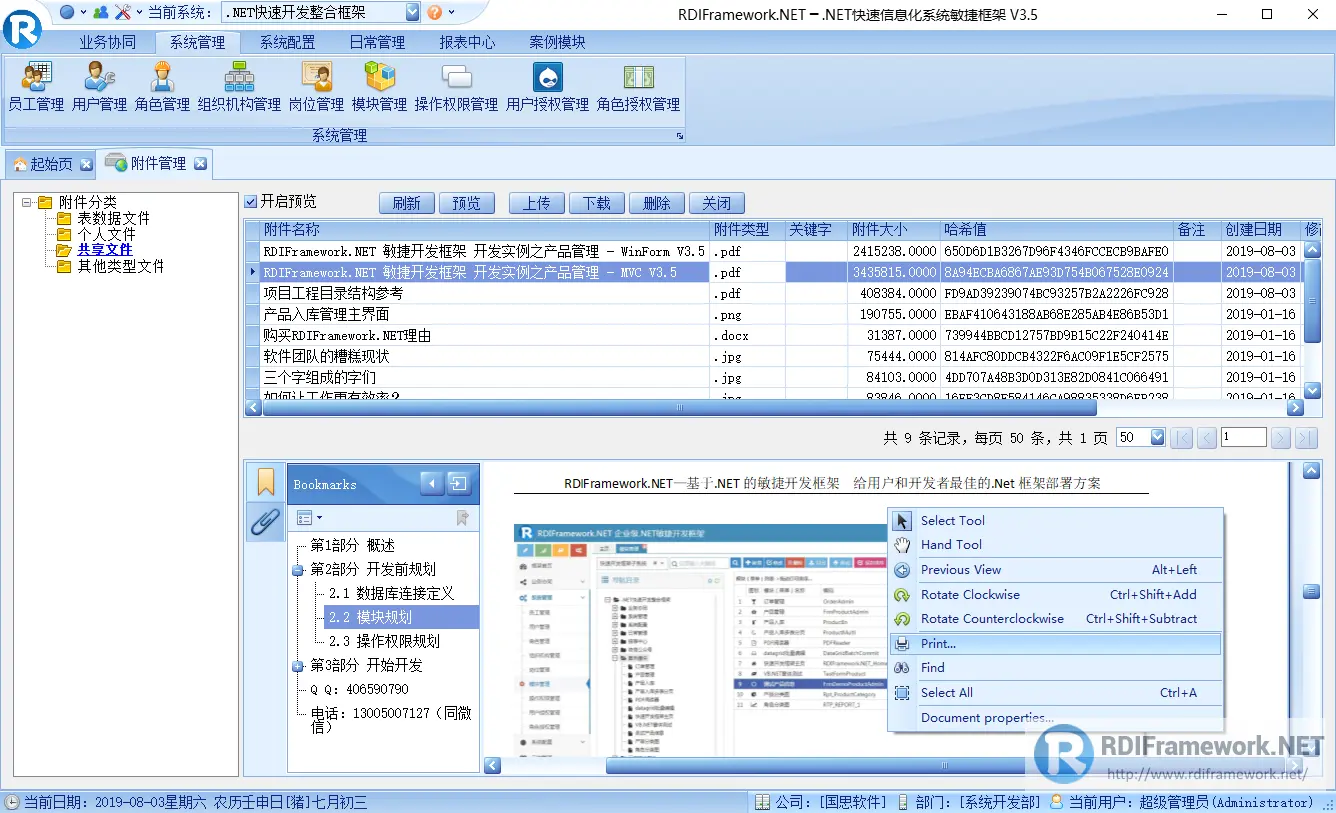Open the page size dropdown showing 50
This screenshot has width=1336, height=813.
pyautogui.click(x=1140, y=436)
